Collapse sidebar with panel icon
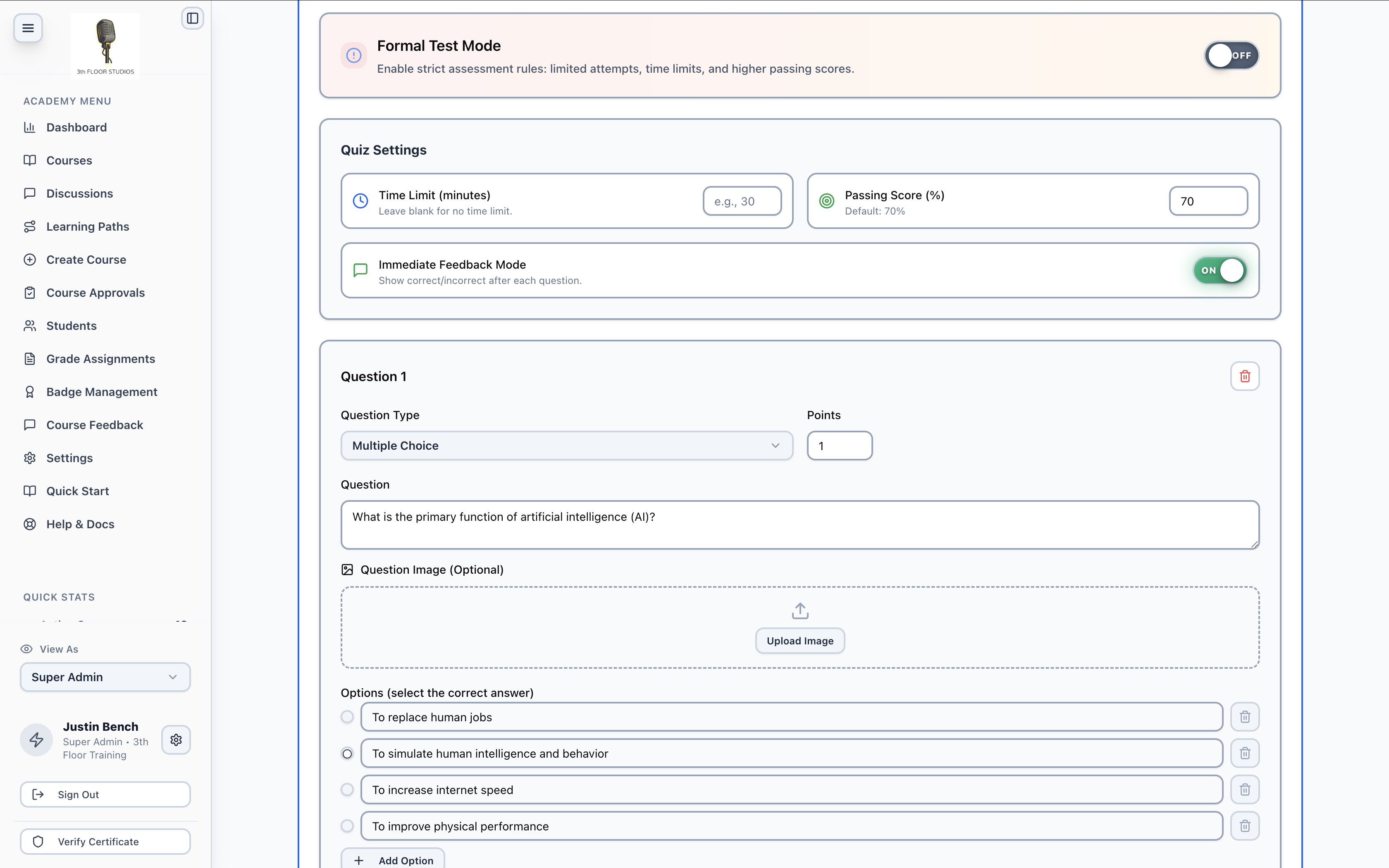1389x868 pixels. (x=193, y=18)
